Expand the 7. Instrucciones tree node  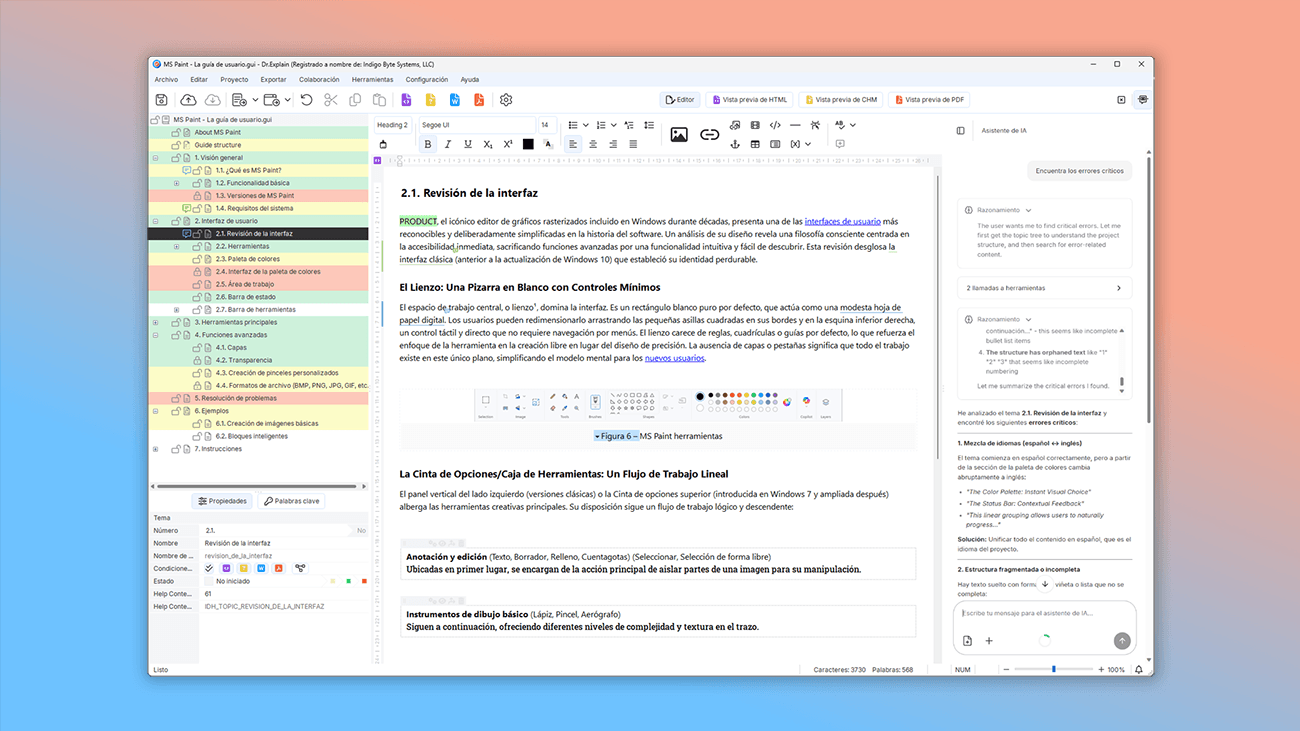(x=155, y=449)
